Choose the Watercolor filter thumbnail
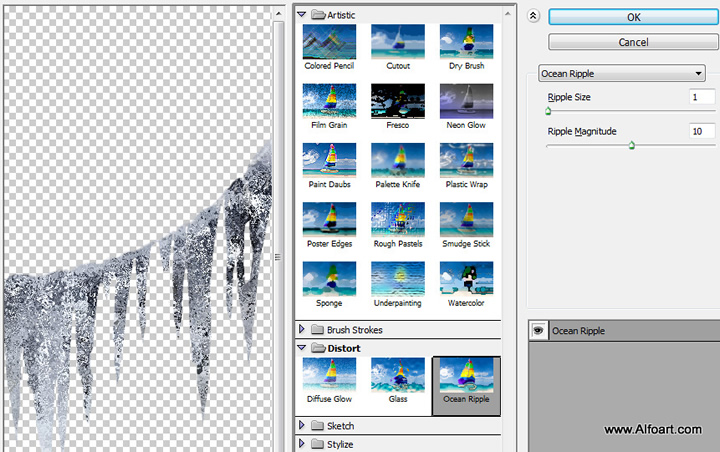 pos(466,279)
